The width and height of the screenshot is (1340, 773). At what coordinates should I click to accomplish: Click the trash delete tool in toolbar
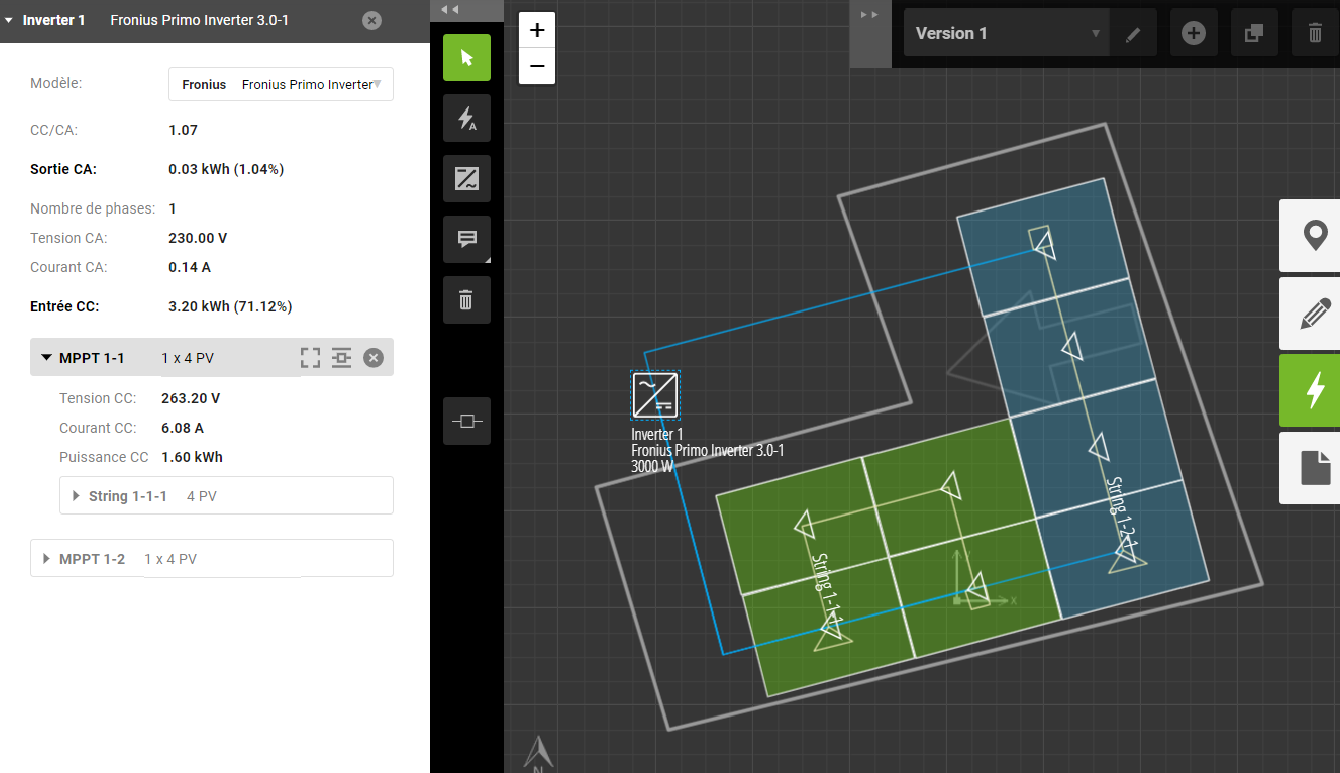click(x=467, y=300)
